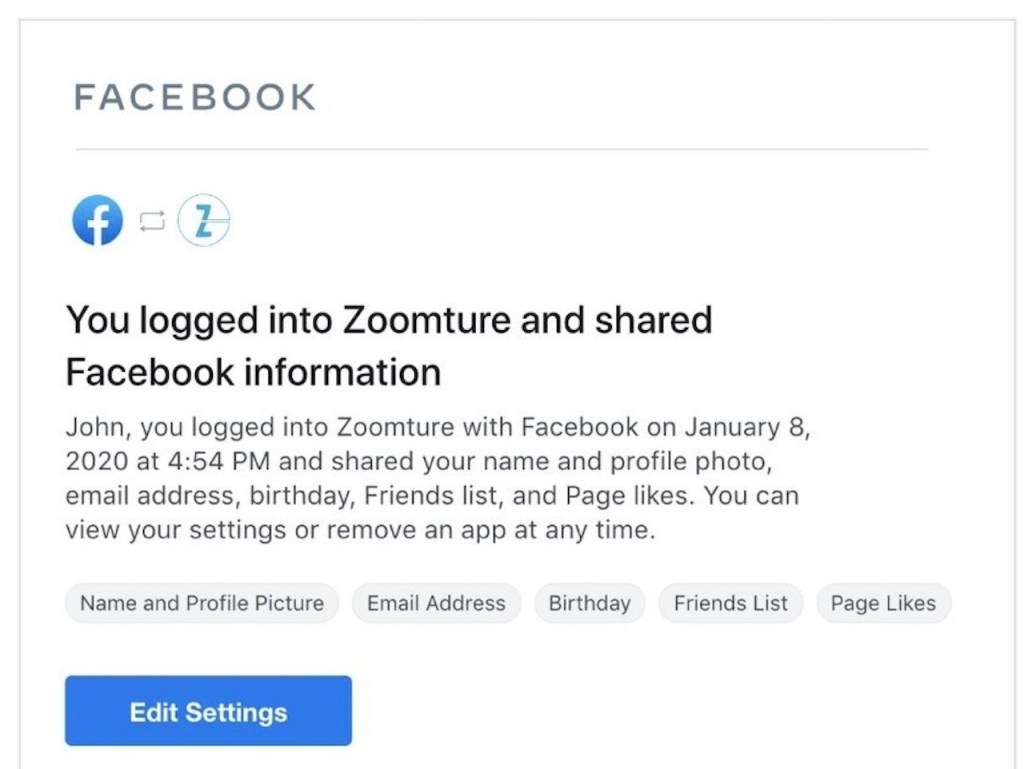The width and height of the screenshot is (1024, 769).
Task: Click the '4:54 PM' time in the message
Action: [x=219, y=462]
